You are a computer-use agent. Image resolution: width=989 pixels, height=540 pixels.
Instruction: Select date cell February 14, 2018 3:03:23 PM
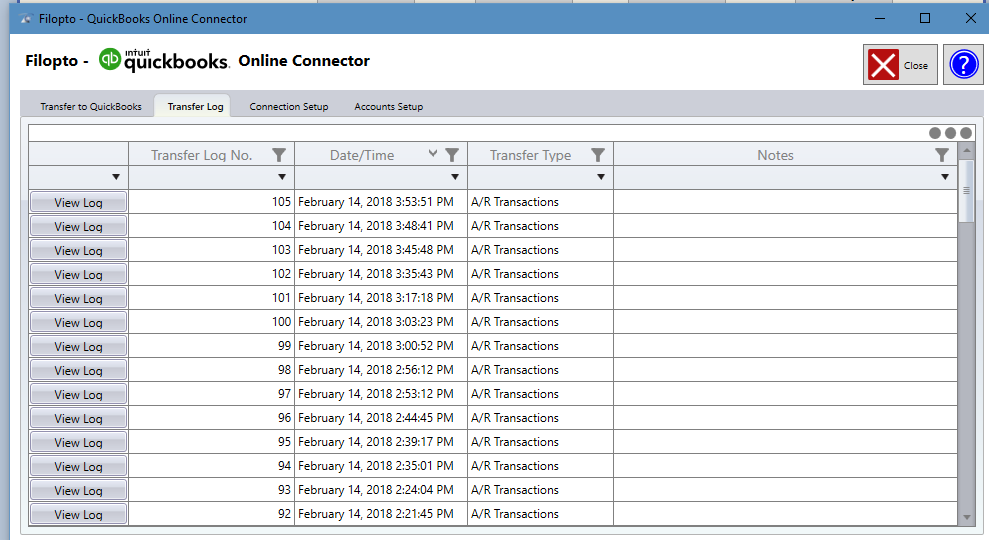click(x=380, y=322)
